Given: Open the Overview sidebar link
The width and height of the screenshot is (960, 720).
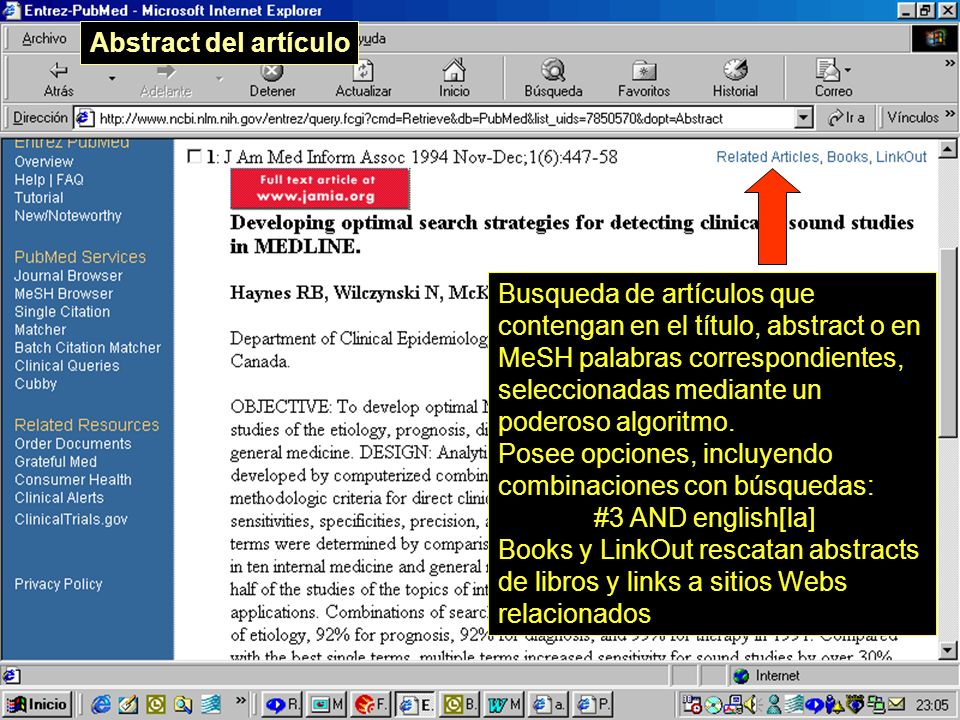Looking at the screenshot, I should [x=44, y=162].
